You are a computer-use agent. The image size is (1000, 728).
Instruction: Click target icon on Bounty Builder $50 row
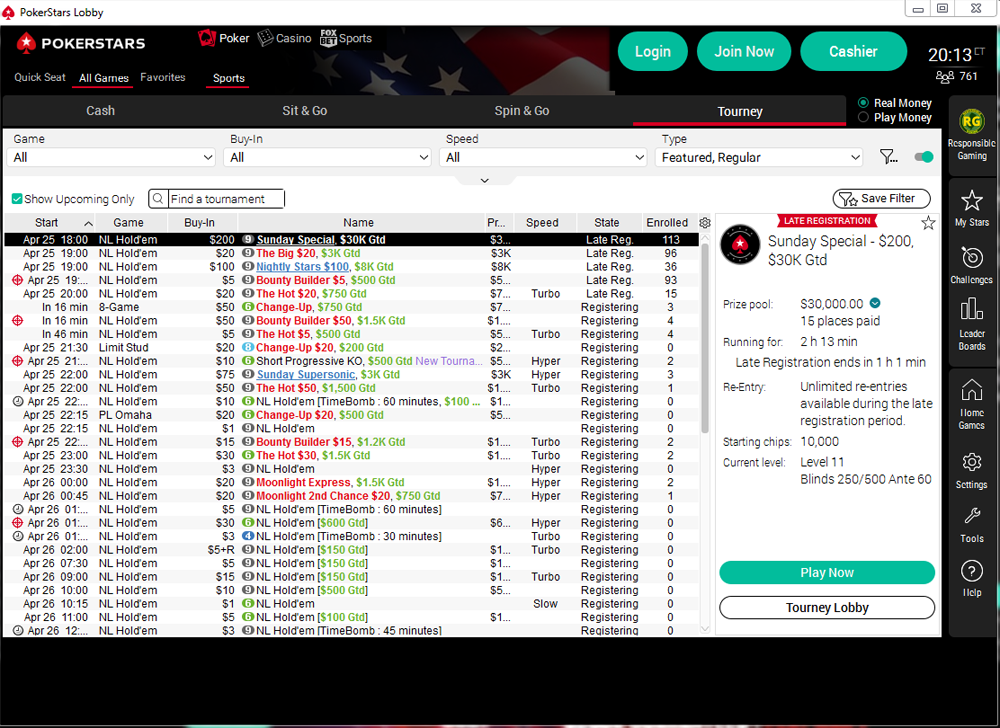17,321
